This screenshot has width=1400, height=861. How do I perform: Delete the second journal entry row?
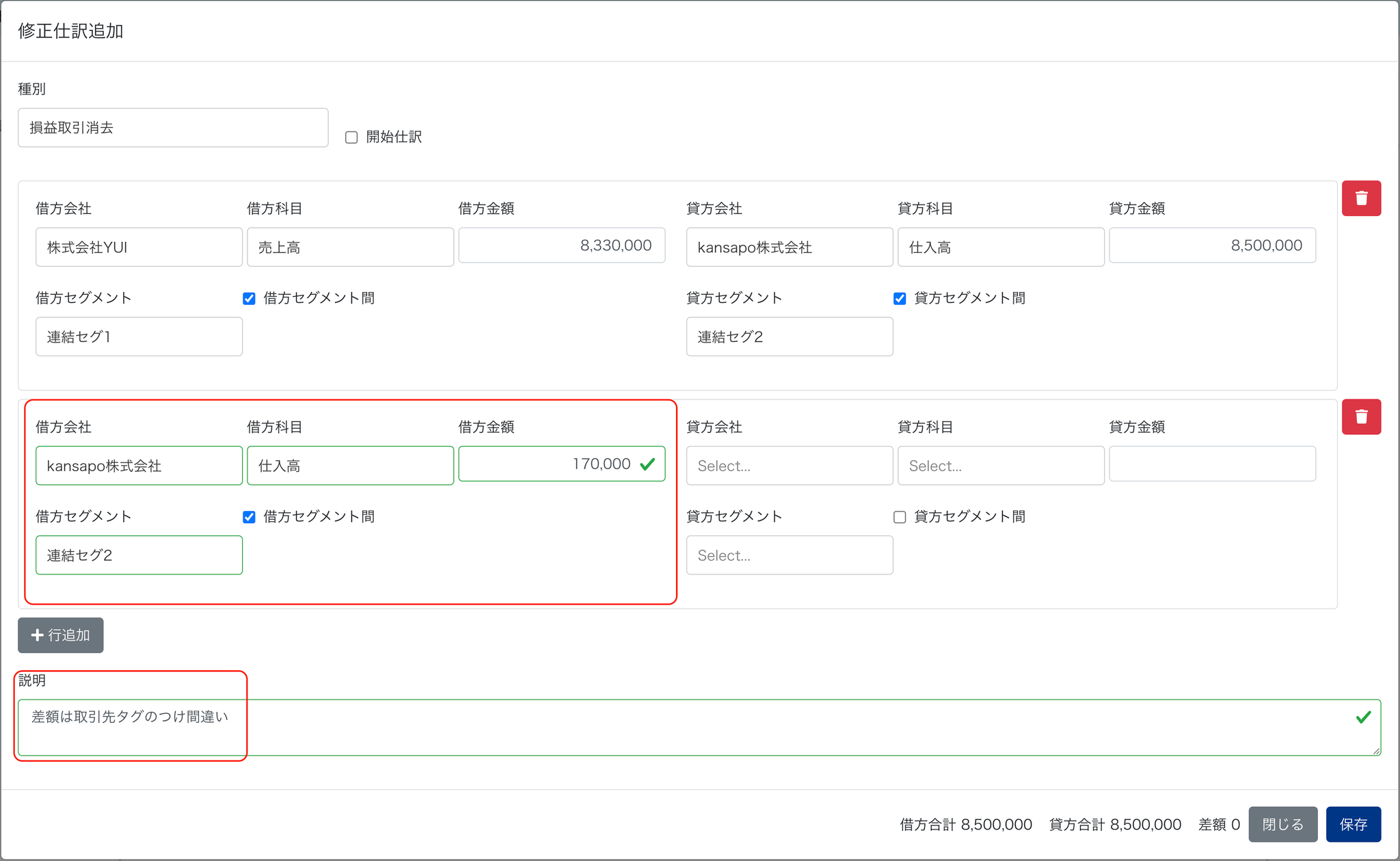(1361, 416)
